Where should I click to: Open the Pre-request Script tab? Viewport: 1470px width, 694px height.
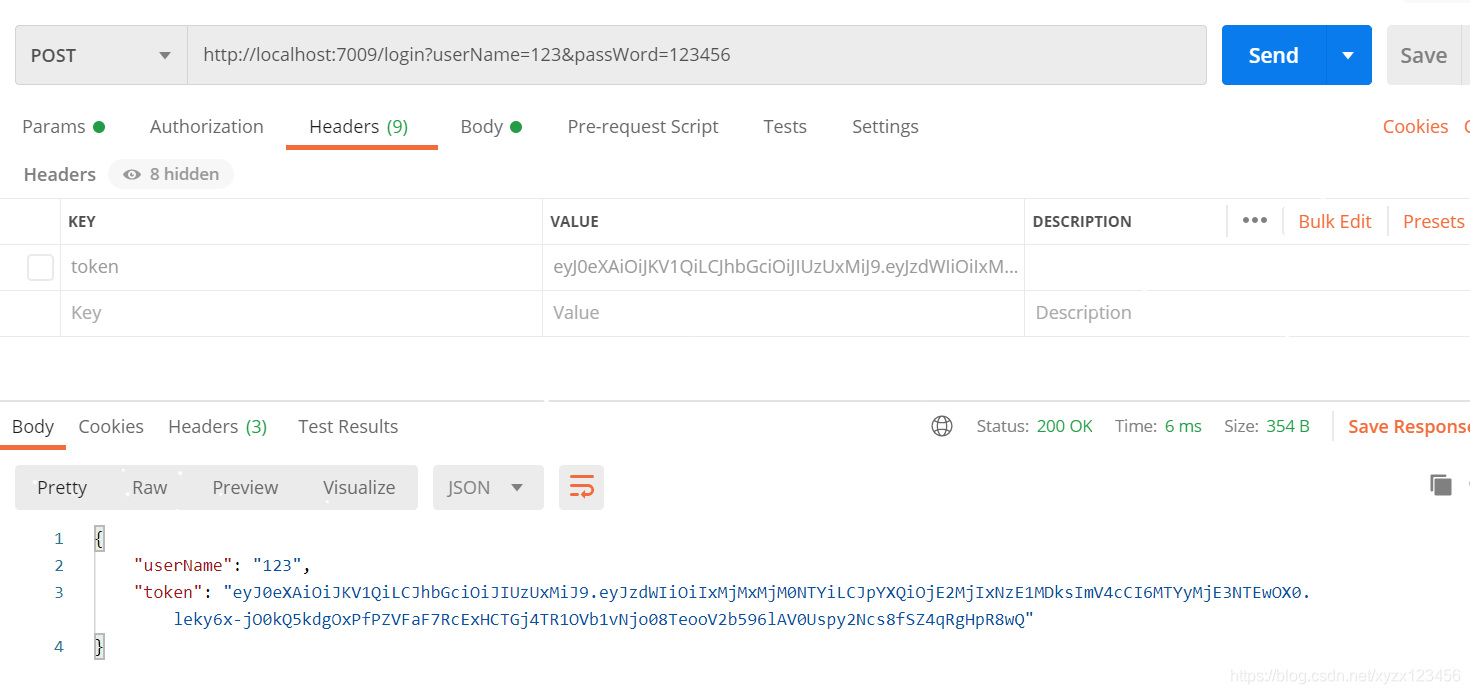coord(643,126)
